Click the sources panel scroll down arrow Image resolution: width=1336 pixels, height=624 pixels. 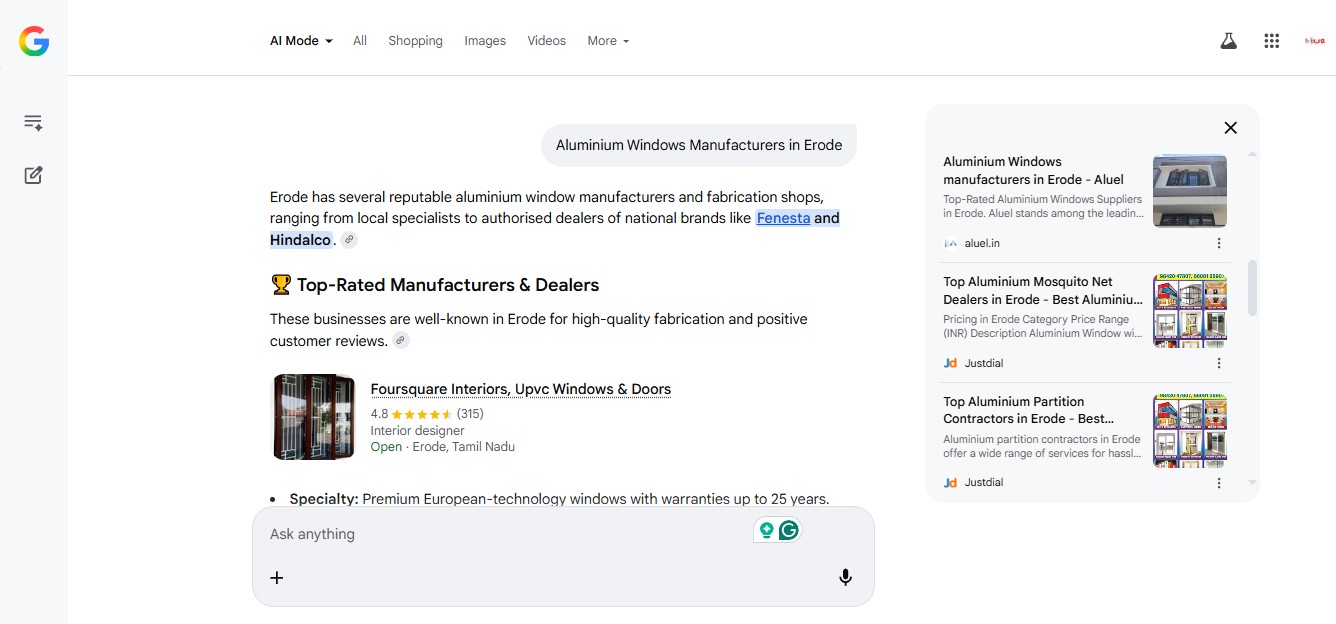(1253, 482)
